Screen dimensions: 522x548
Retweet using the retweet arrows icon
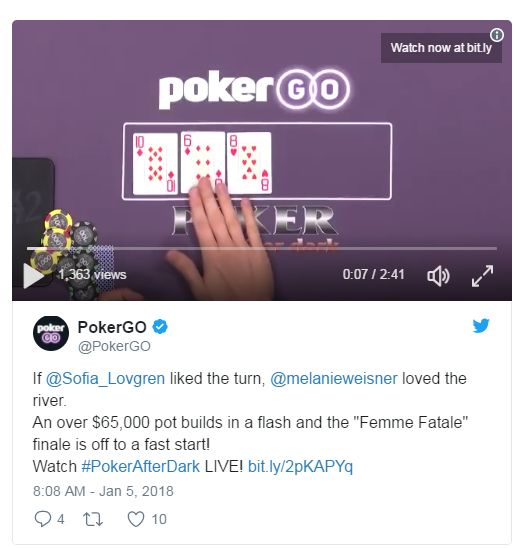tap(93, 519)
